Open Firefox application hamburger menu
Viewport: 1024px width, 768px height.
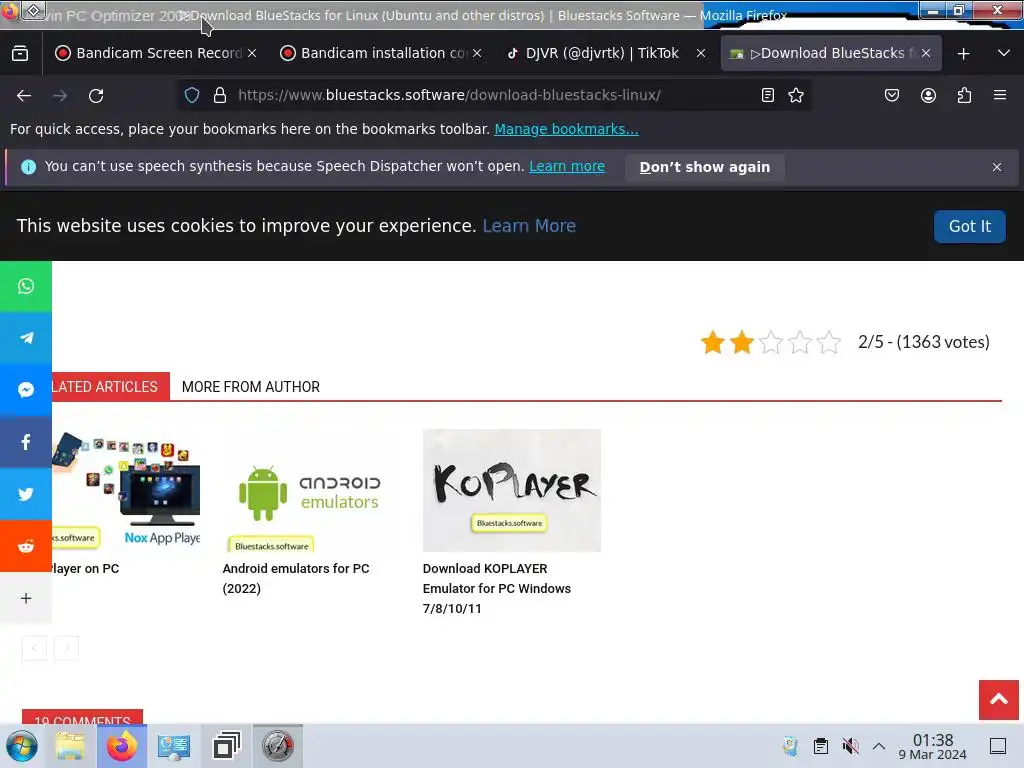[x=1000, y=95]
